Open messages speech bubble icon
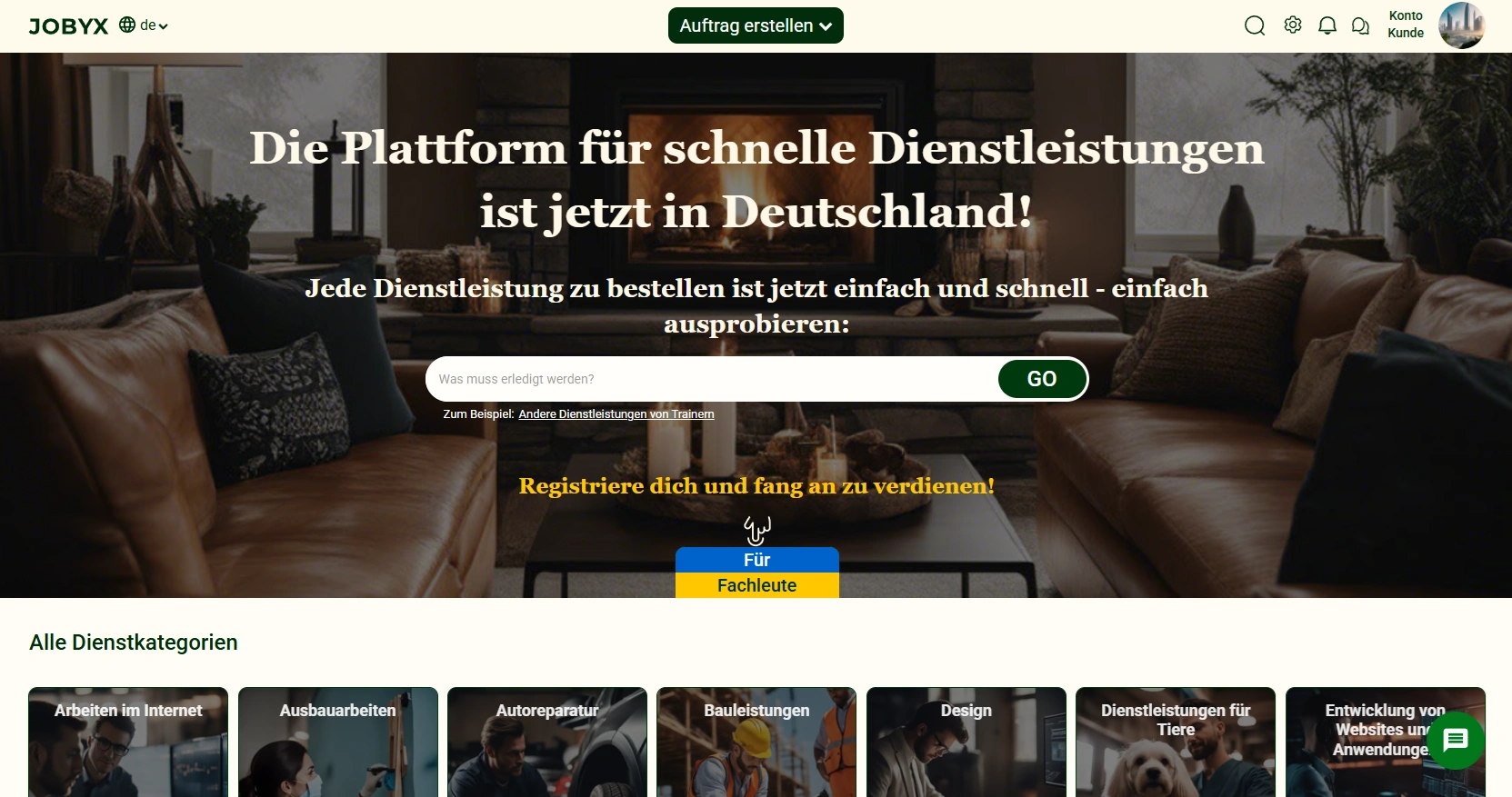The width and height of the screenshot is (1512, 797). (x=1360, y=26)
